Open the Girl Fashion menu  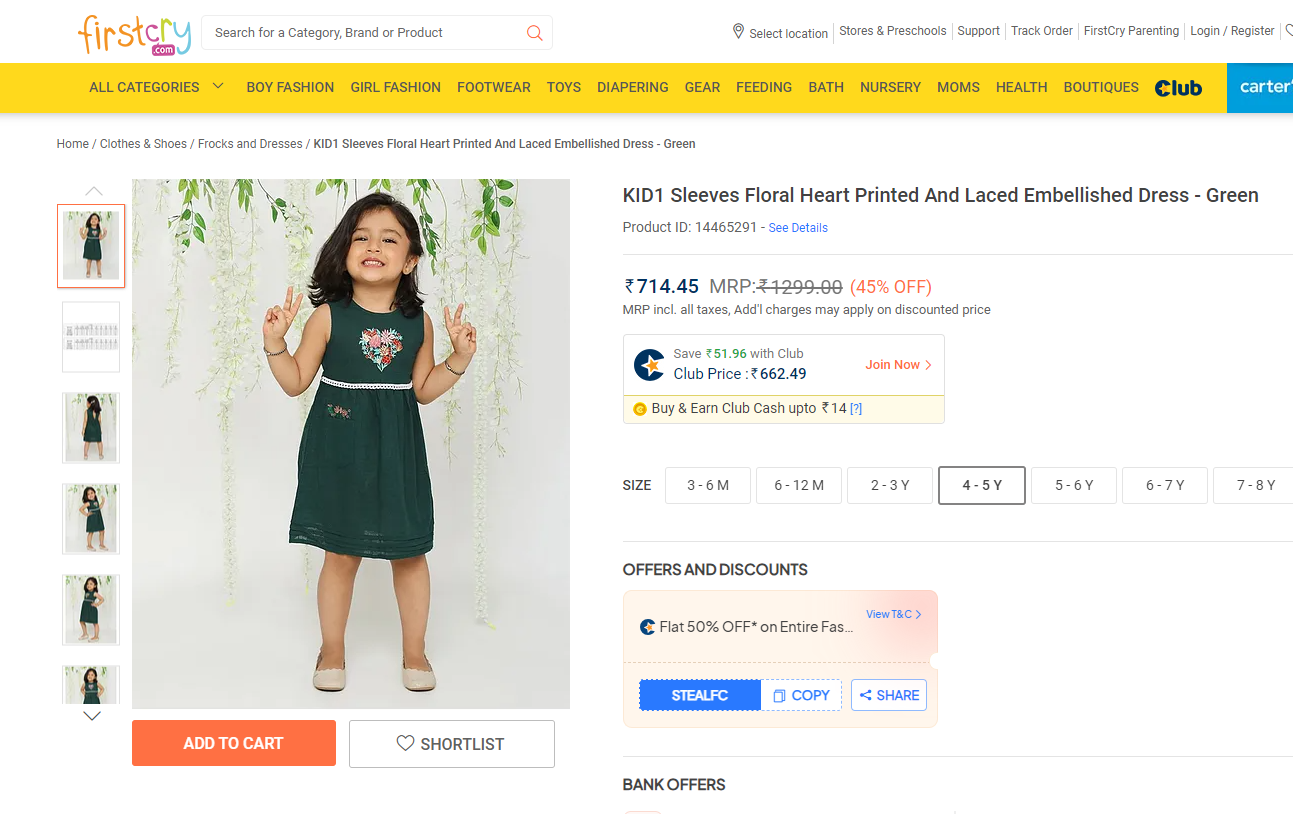[x=395, y=87]
